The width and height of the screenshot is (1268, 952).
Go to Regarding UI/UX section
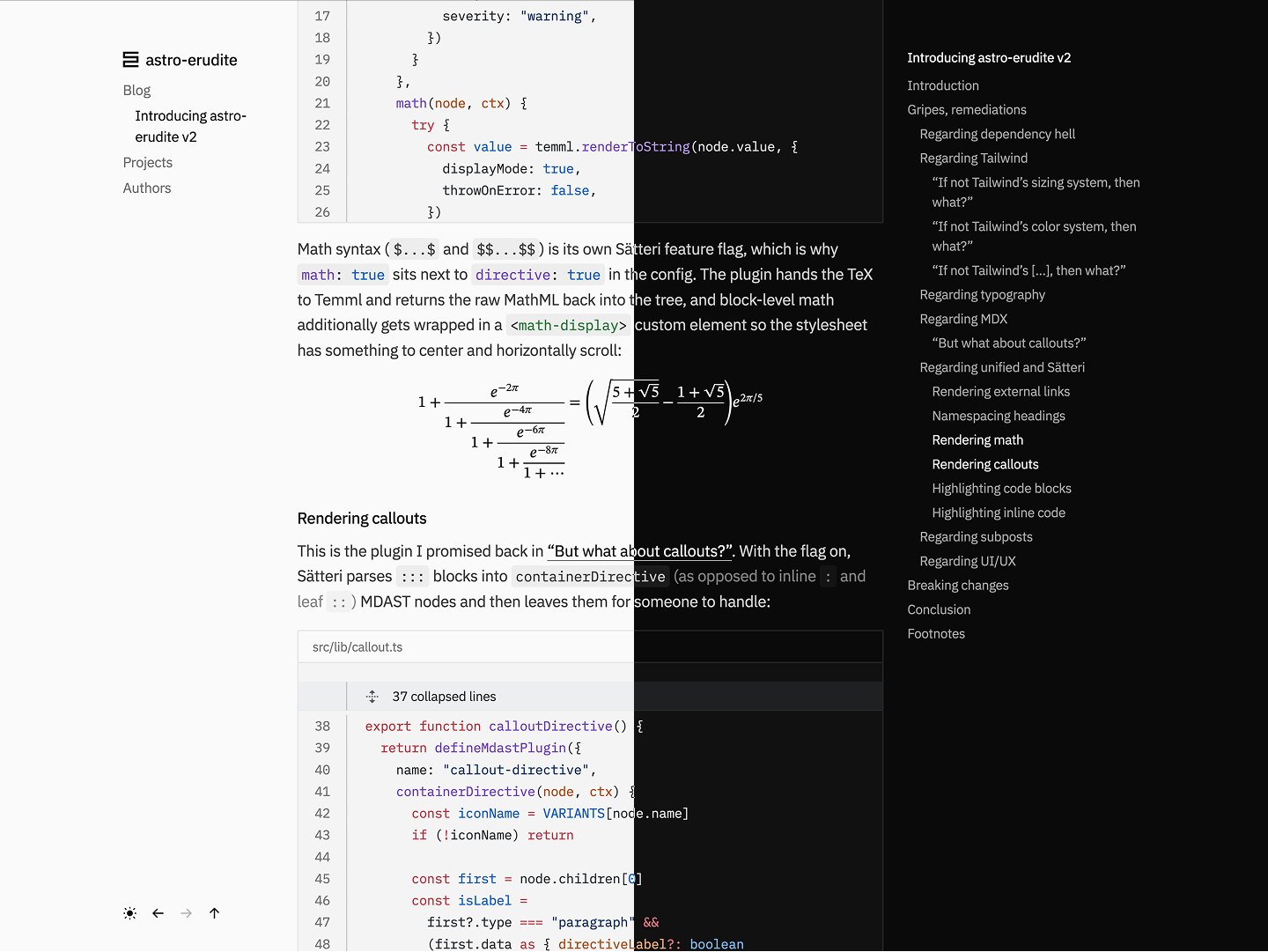967,561
